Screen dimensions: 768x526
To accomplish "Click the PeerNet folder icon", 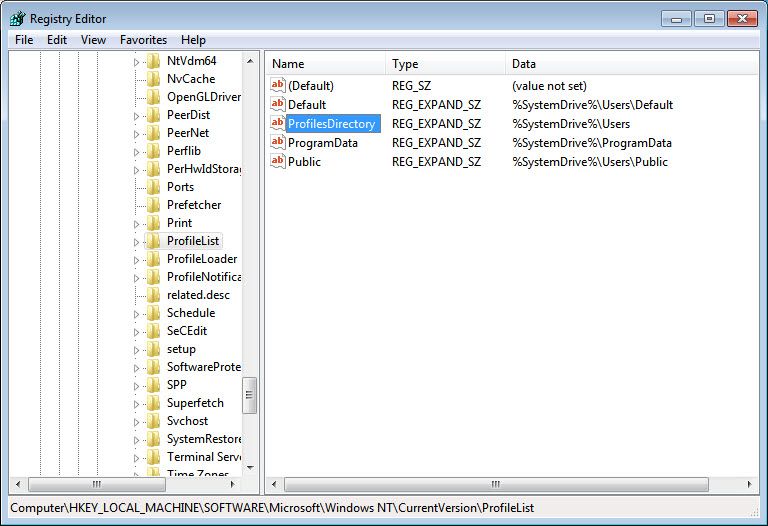I will pos(153,133).
